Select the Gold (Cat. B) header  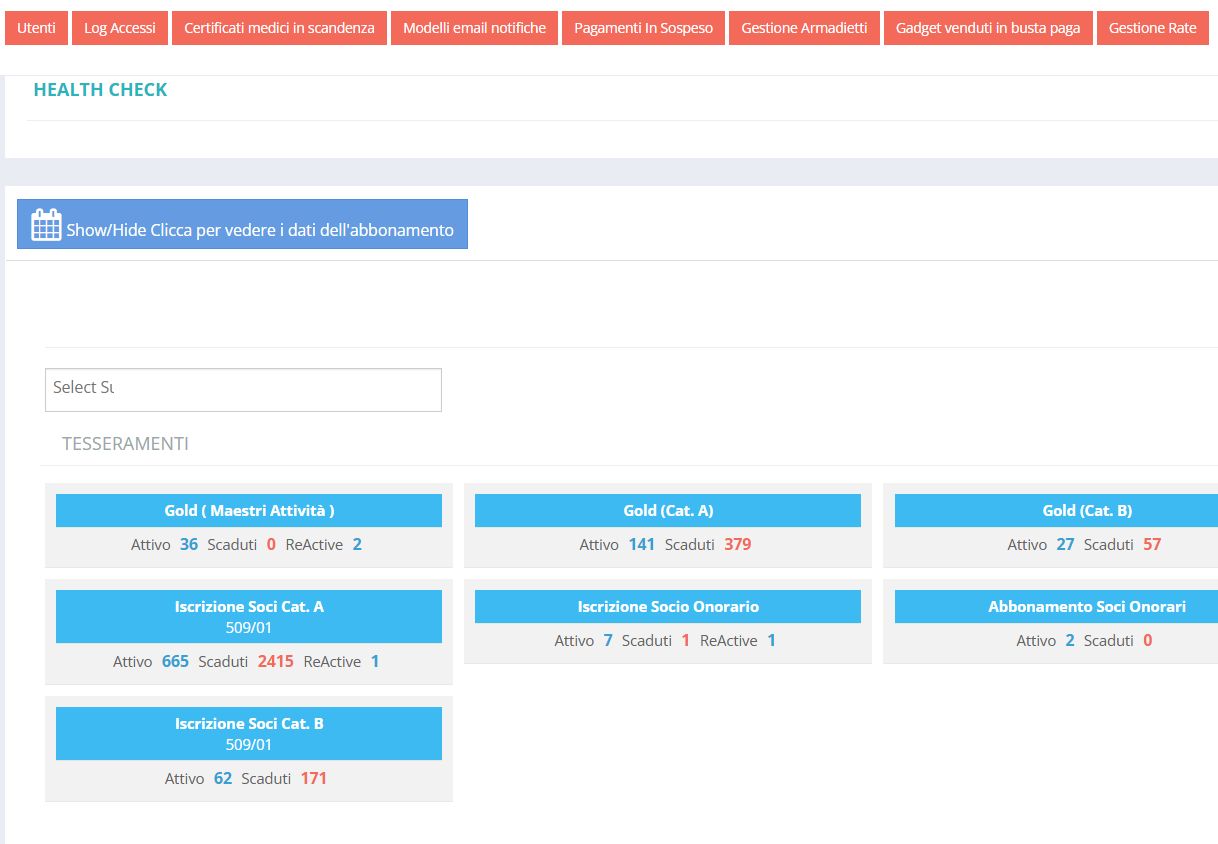[1087, 510]
